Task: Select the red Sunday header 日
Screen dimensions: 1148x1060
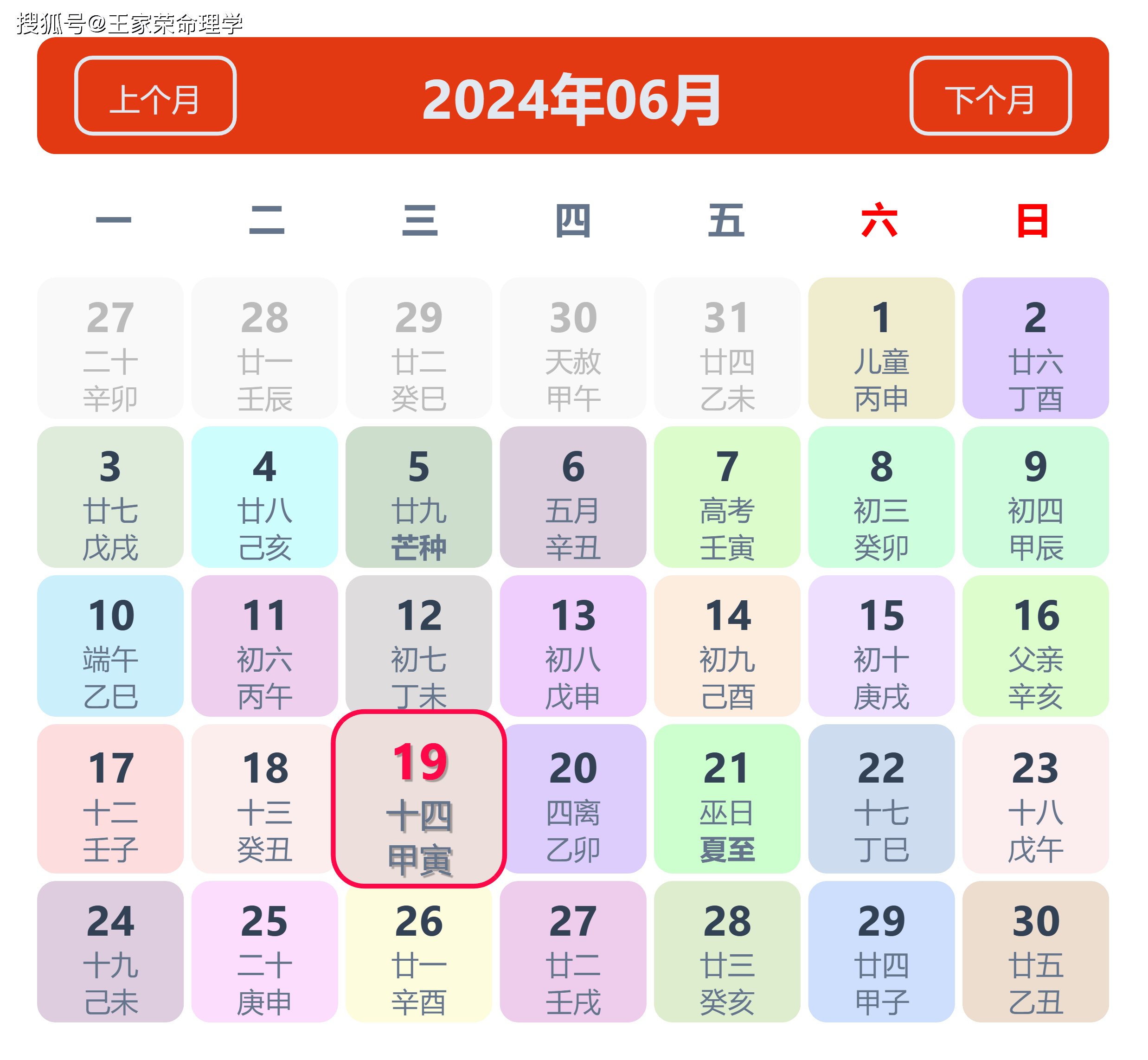Action: pyautogui.click(x=1033, y=220)
